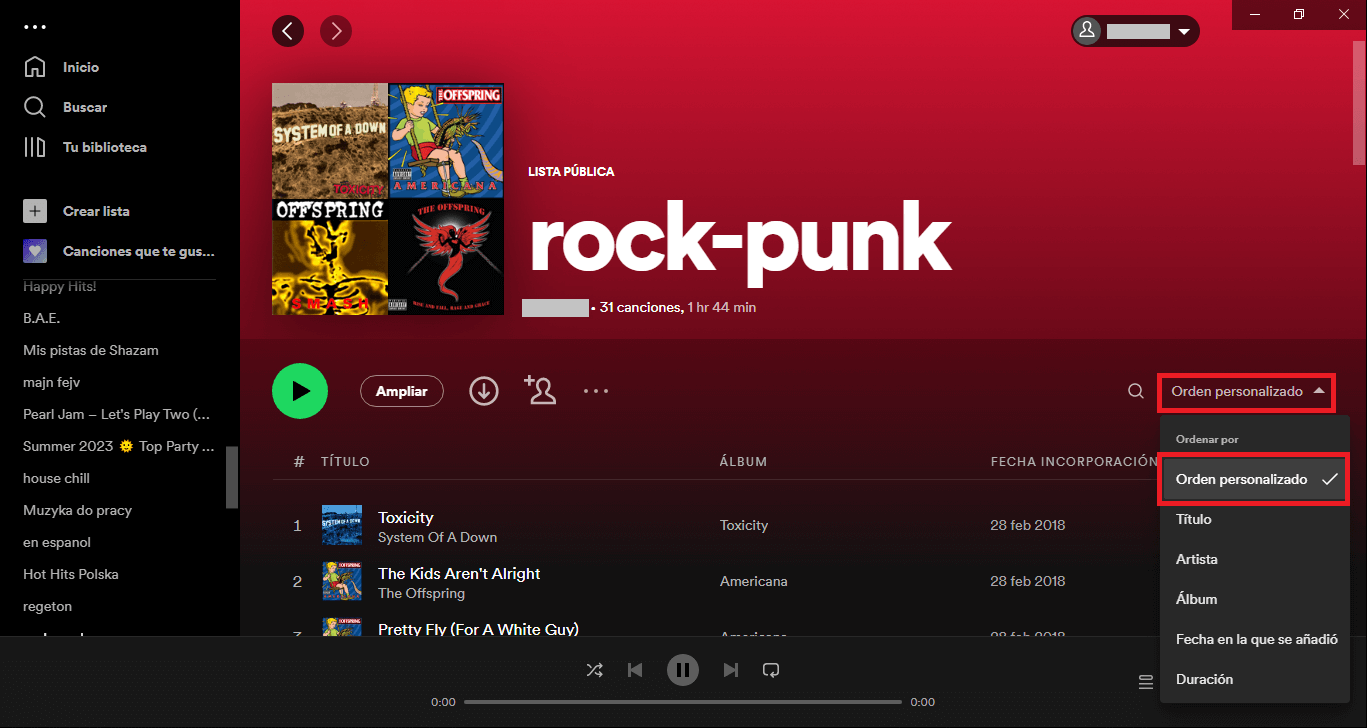Click The Kids Aren't Alright track thumbnail
The width and height of the screenshot is (1367, 728).
click(341, 581)
